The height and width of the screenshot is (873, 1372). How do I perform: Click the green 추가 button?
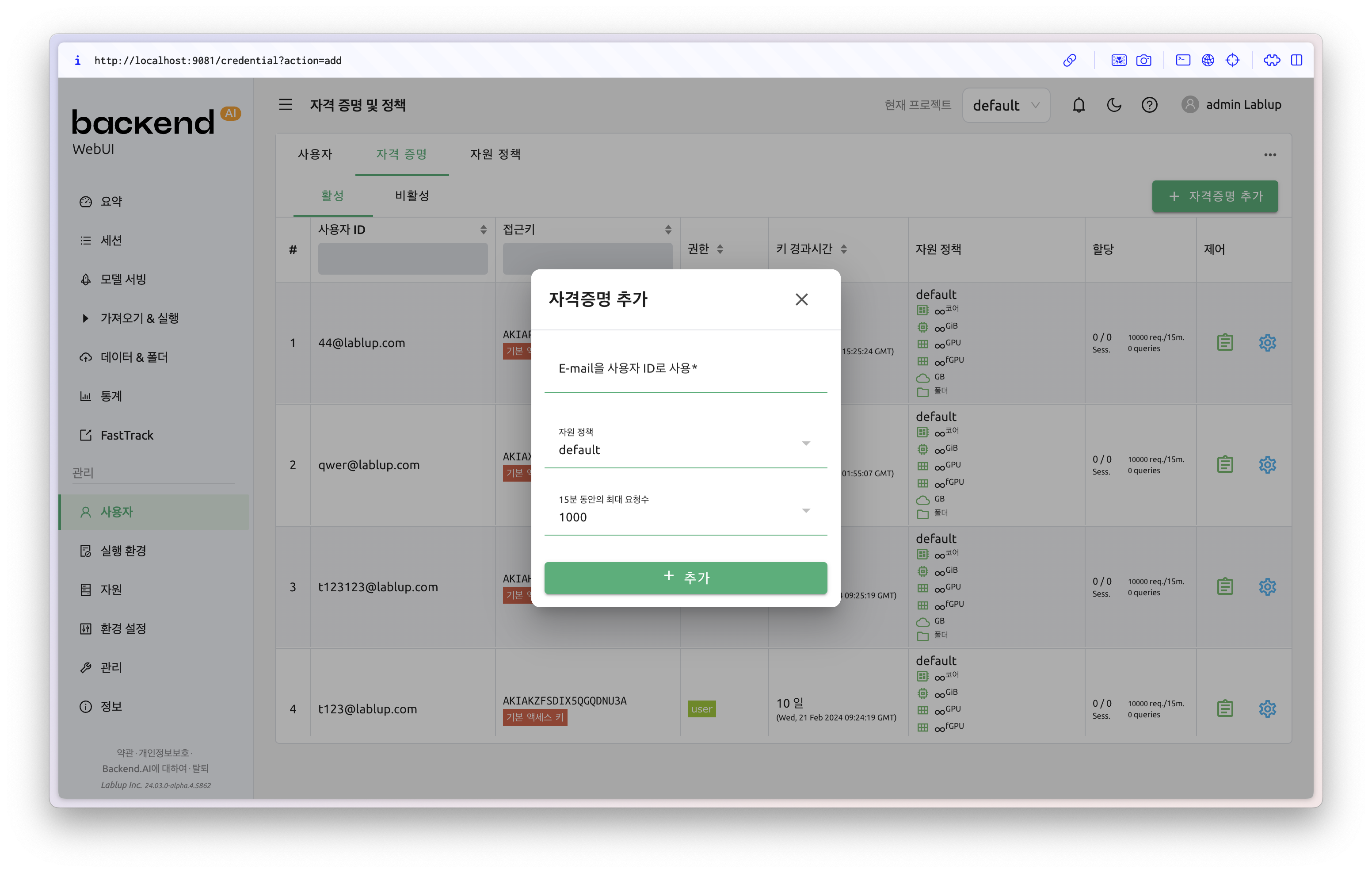[x=686, y=578]
